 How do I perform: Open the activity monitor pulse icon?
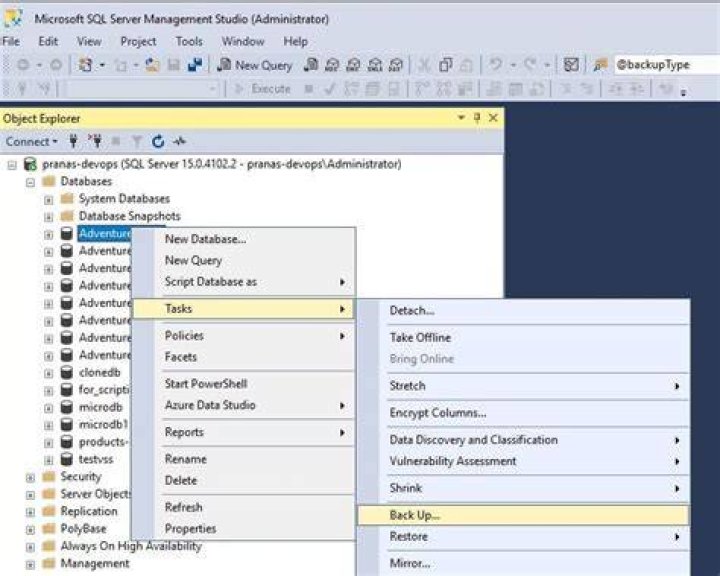pyautogui.click(x=179, y=141)
